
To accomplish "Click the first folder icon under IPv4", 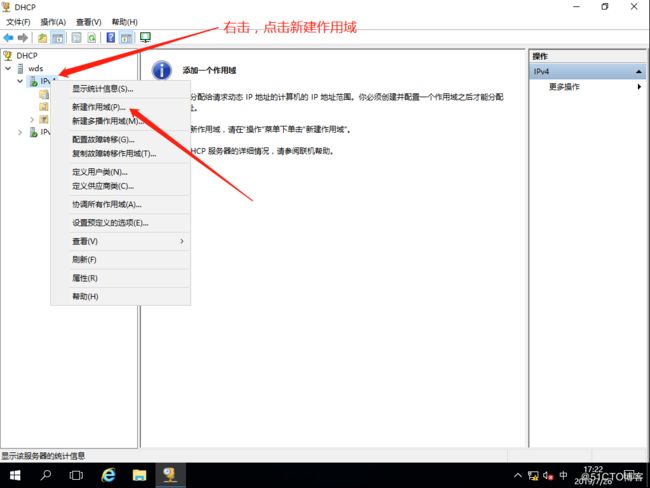I will coord(44,94).
